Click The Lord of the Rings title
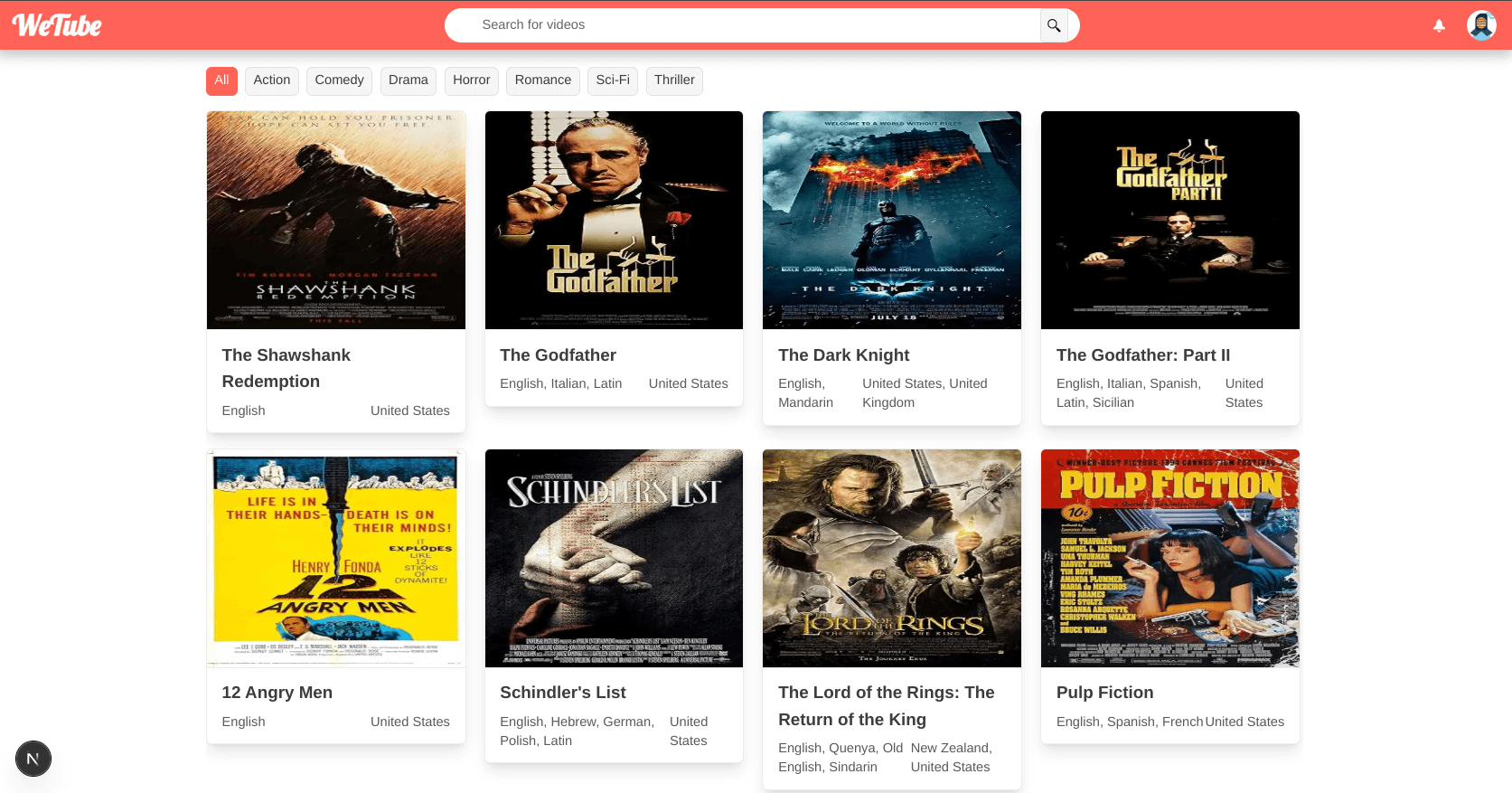The width and height of the screenshot is (1512, 793). (x=887, y=706)
